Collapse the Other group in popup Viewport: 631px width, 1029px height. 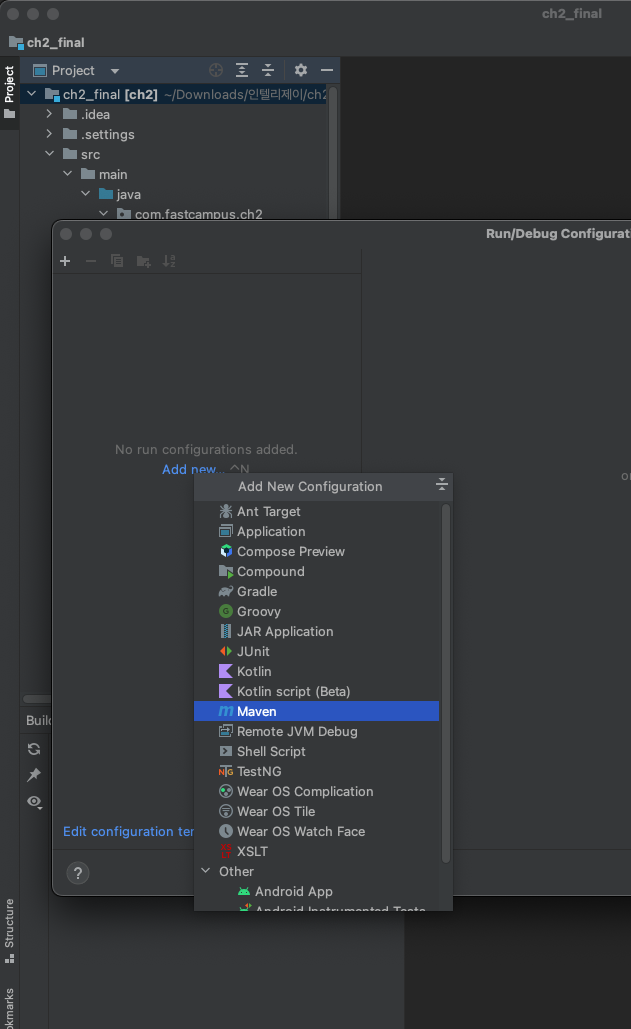[x=206, y=871]
